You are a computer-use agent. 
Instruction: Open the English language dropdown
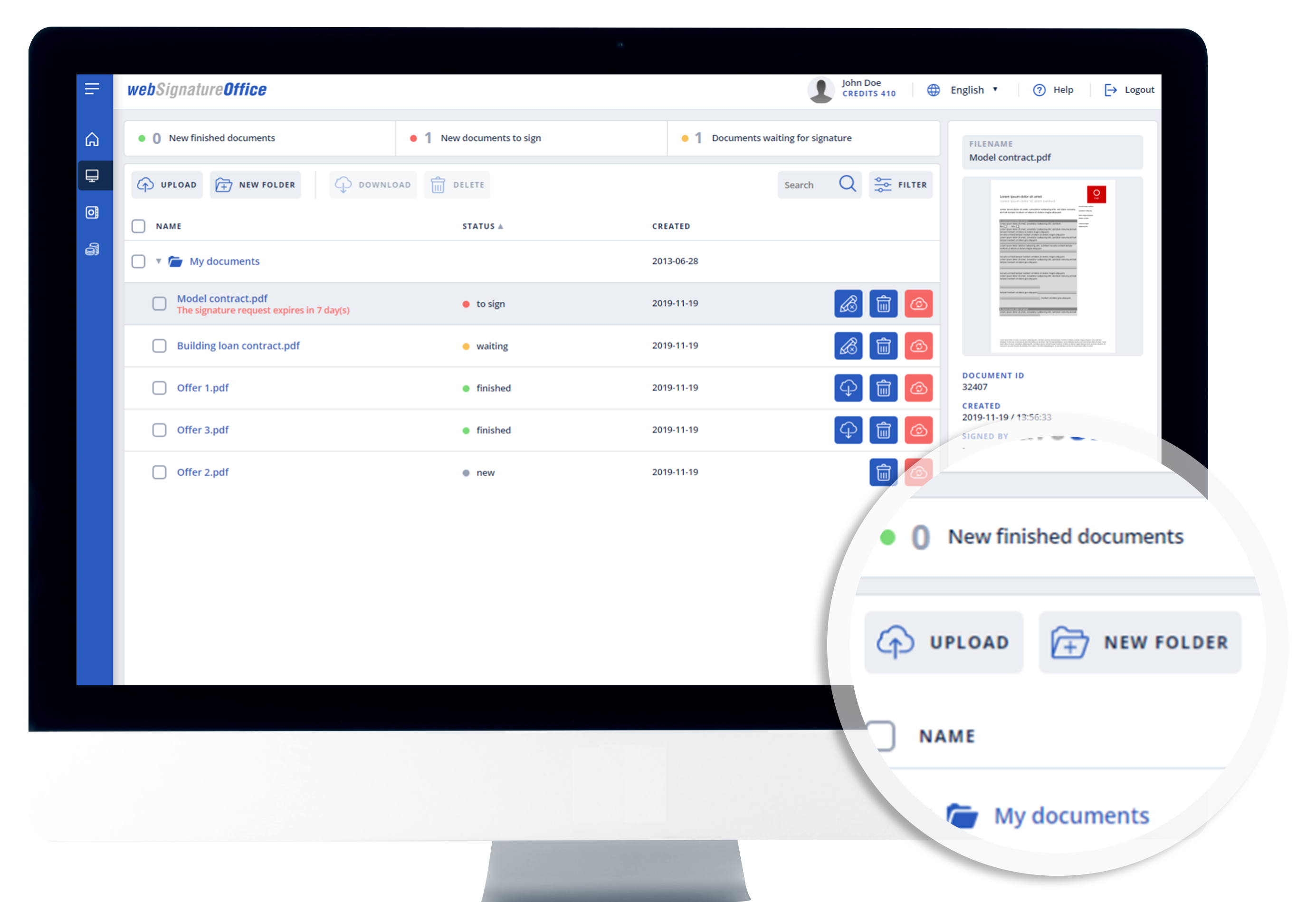pos(973,90)
